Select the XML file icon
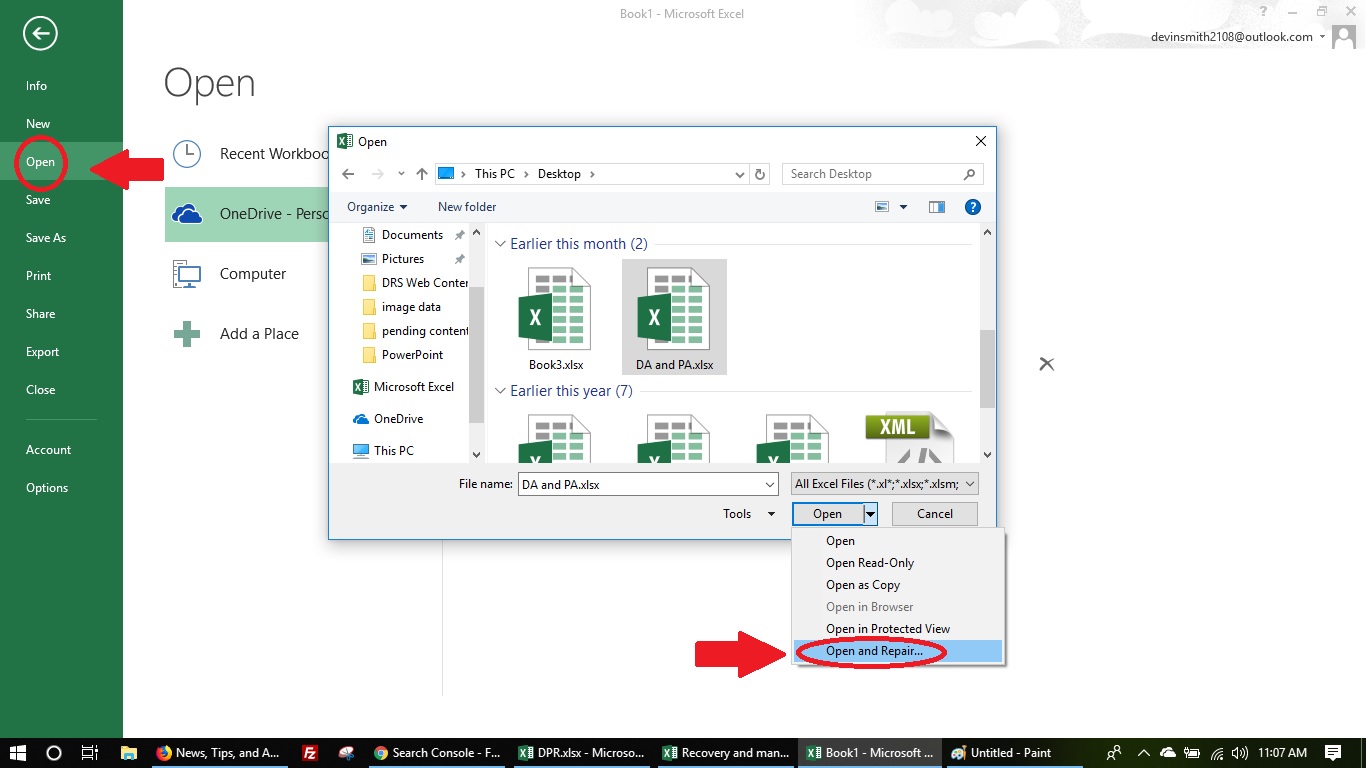 click(x=909, y=437)
